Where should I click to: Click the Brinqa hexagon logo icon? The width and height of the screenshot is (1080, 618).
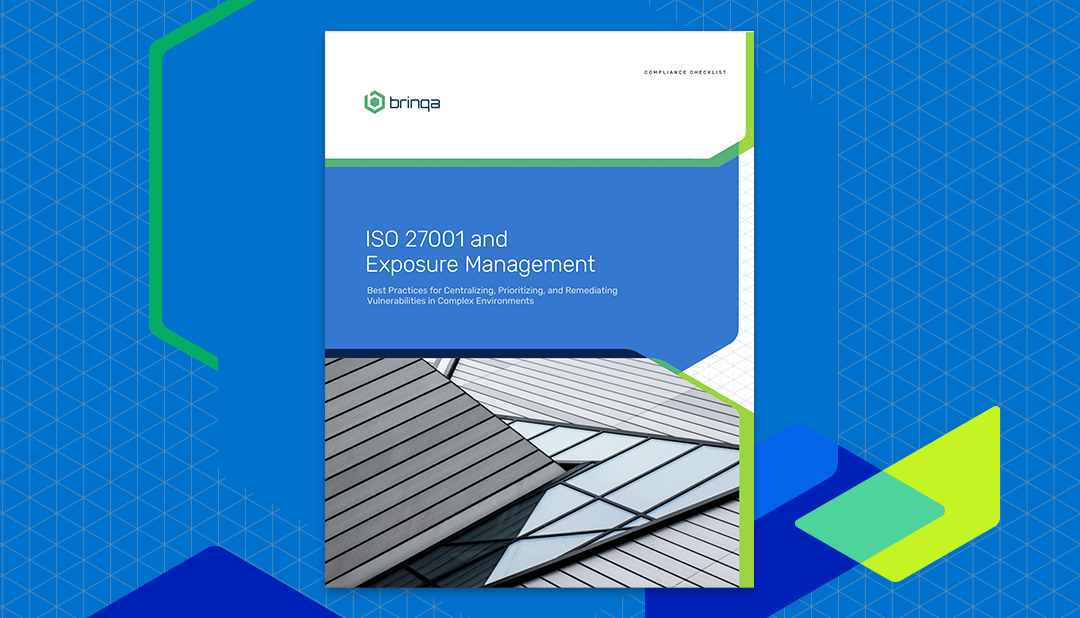374,102
